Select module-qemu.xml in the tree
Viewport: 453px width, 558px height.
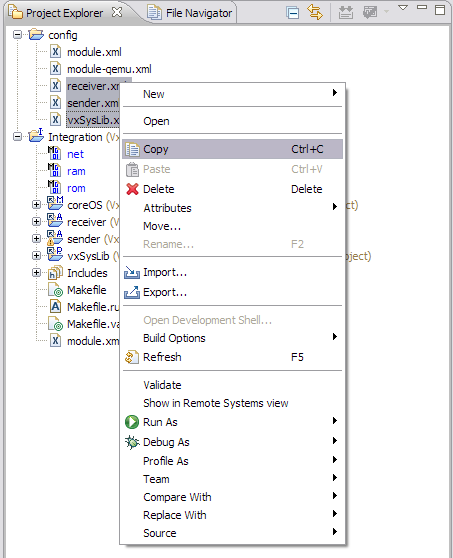point(109,69)
